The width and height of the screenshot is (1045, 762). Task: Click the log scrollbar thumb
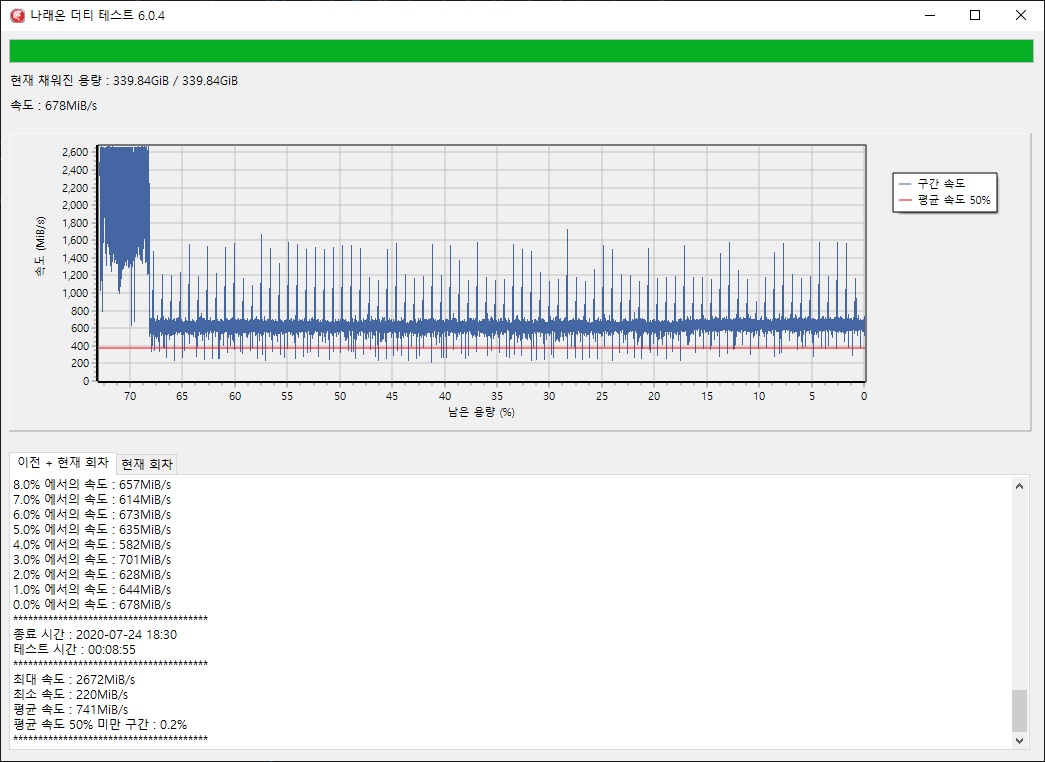tap(1019, 711)
